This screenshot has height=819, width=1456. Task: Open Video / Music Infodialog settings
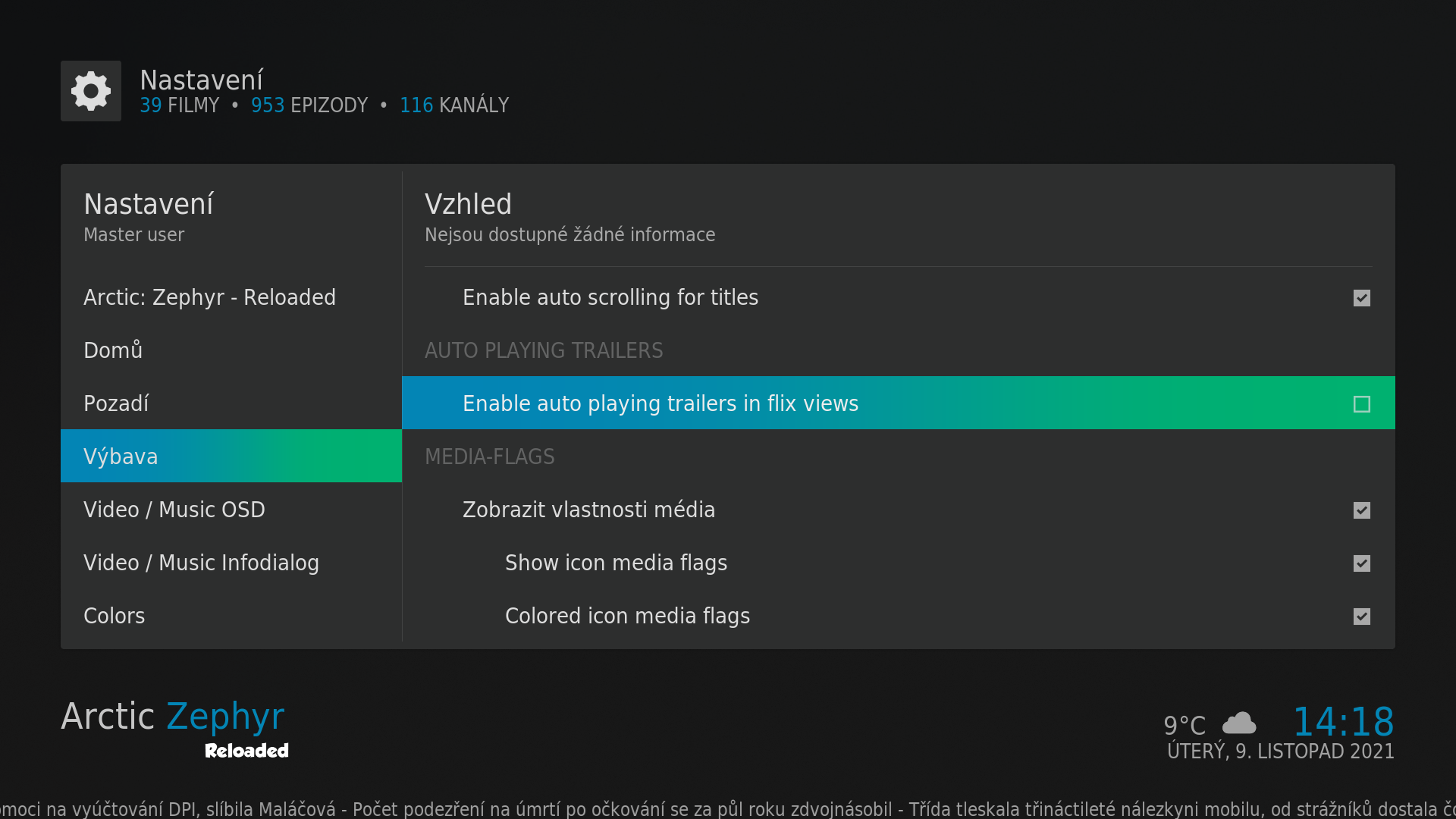(x=201, y=563)
